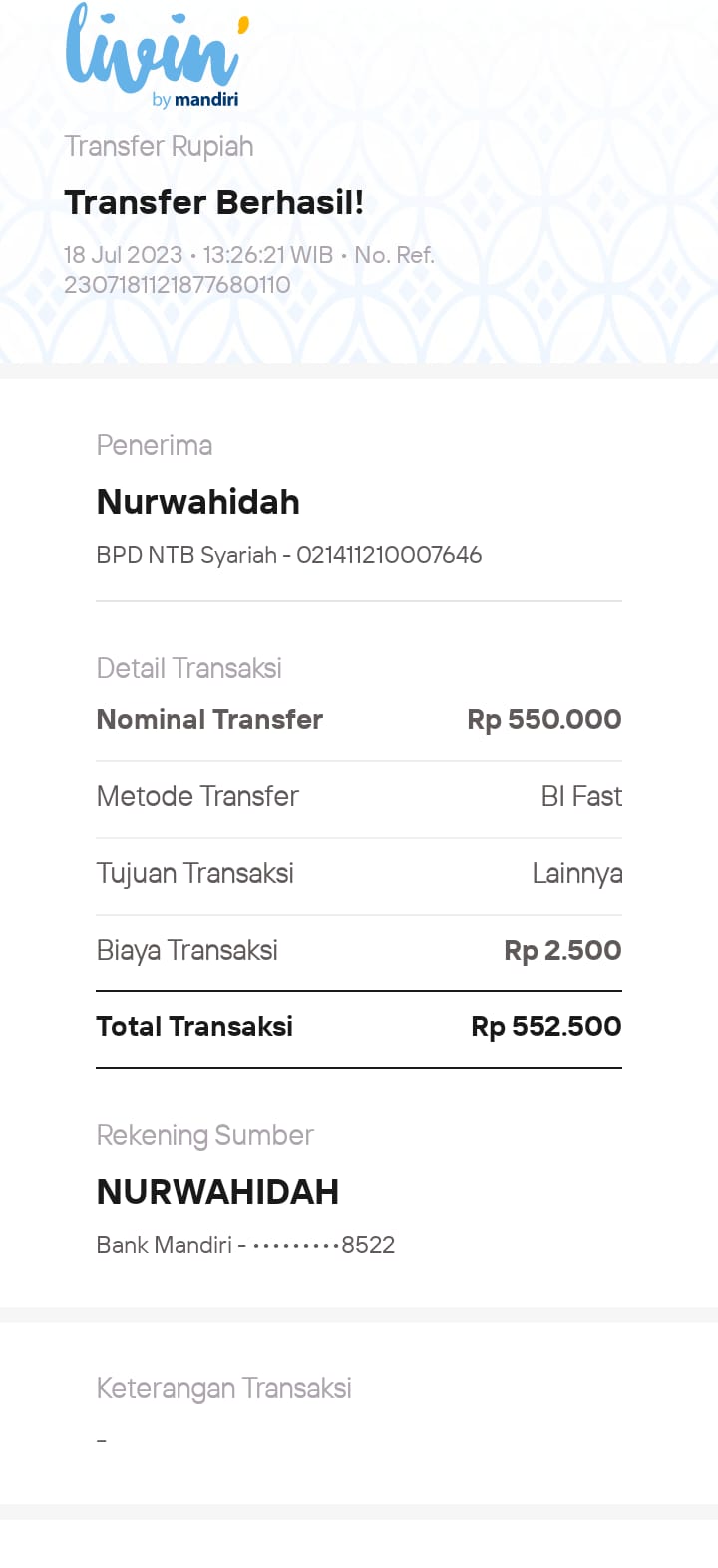Select the reference number 2307181121877680110

pos(177,285)
